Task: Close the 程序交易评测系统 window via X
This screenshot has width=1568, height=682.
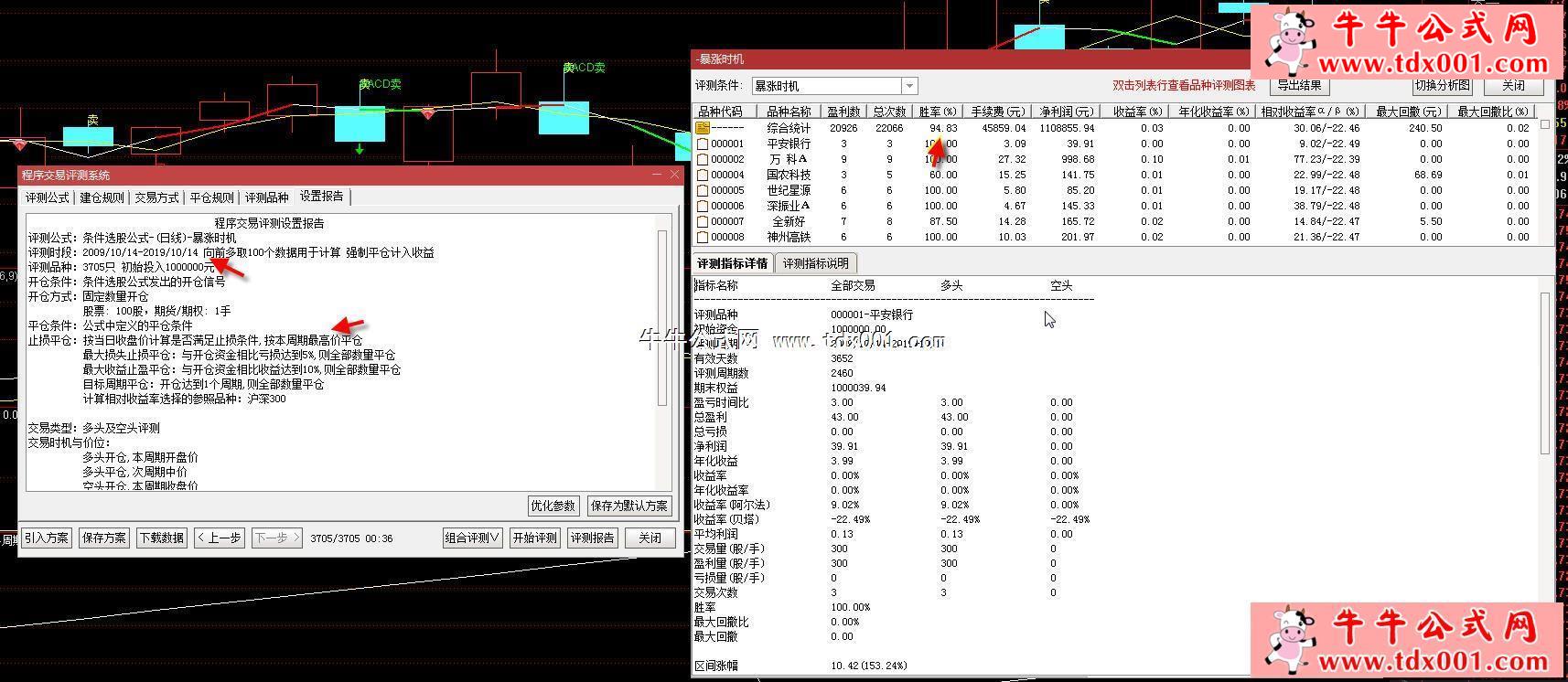Action: [675, 174]
